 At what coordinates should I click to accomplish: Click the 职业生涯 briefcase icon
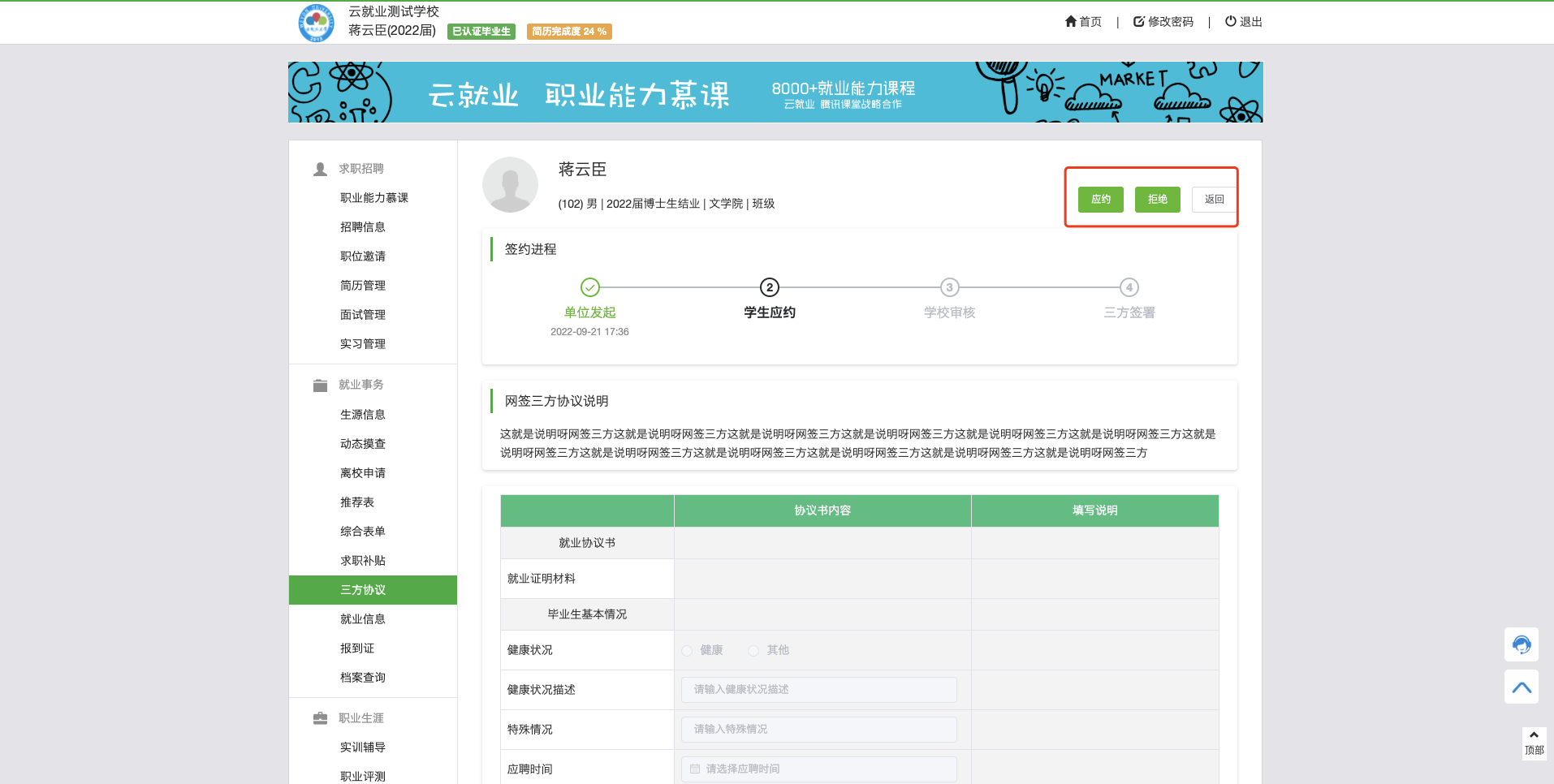pyautogui.click(x=321, y=718)
